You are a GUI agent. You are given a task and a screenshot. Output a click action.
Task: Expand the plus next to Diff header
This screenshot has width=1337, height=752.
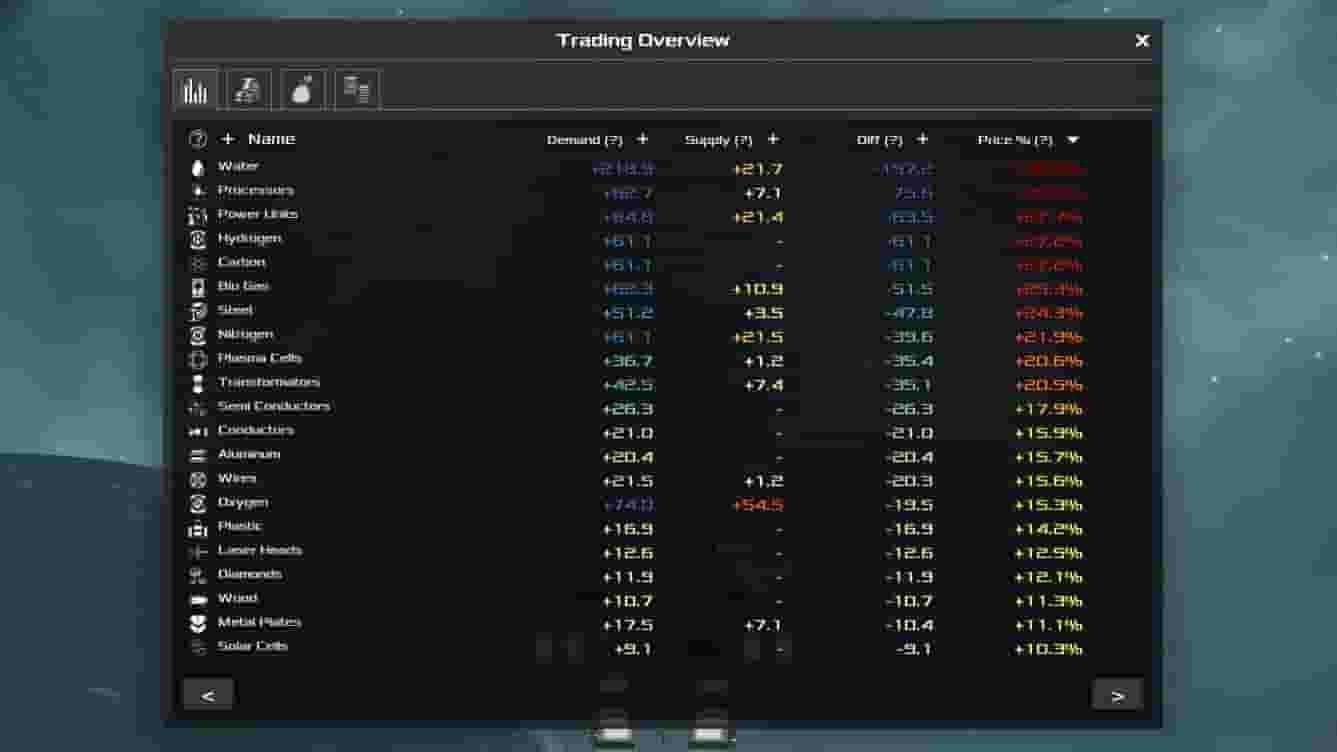(923, 139)
